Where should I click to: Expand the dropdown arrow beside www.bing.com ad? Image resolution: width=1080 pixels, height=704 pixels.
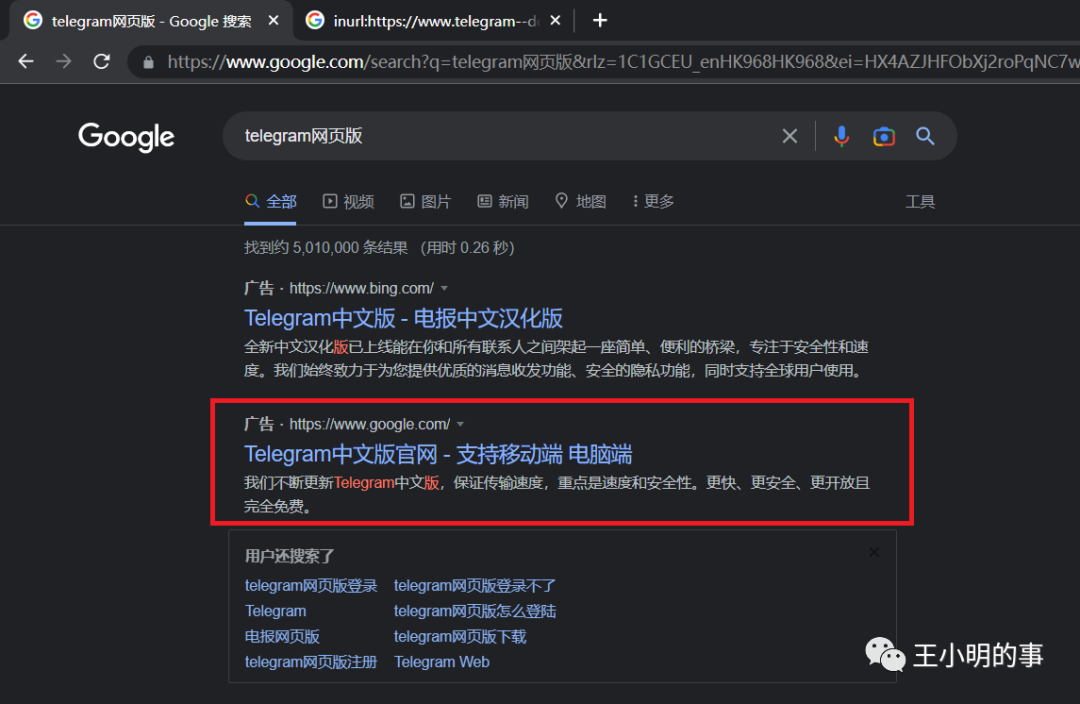(x=444, y=289)
